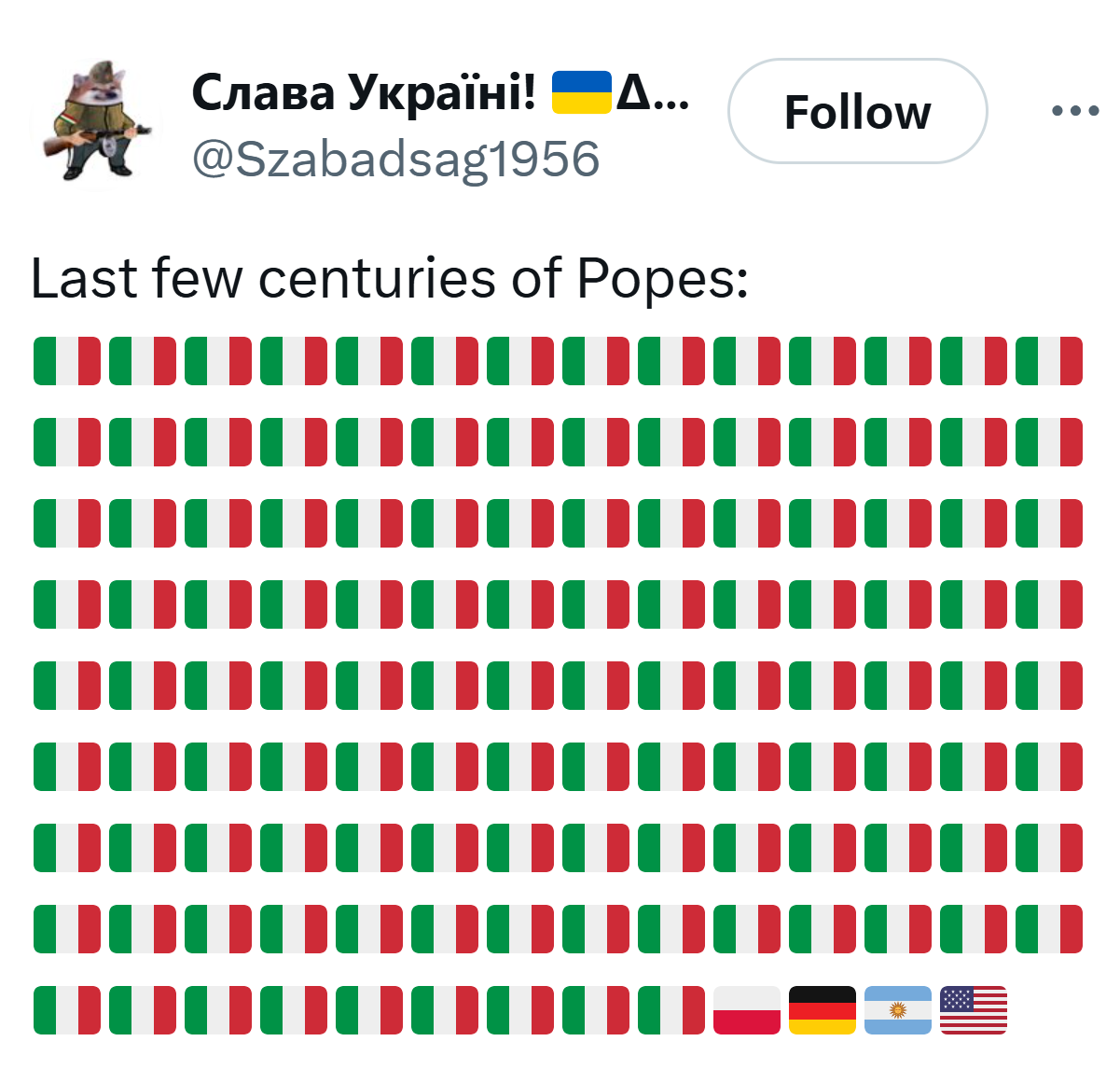Click the United States flag emoji
This screenshot has width=1120, height=1083.
coord(974,1010)
